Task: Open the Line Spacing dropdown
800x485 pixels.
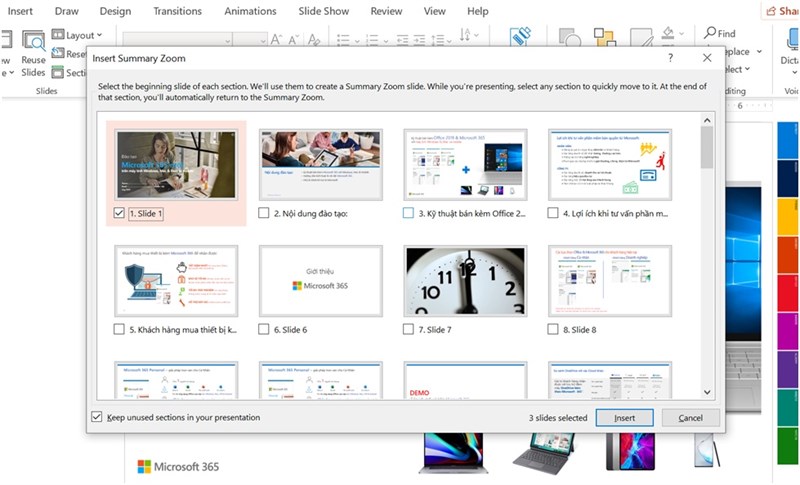Action: pos(441,40)
